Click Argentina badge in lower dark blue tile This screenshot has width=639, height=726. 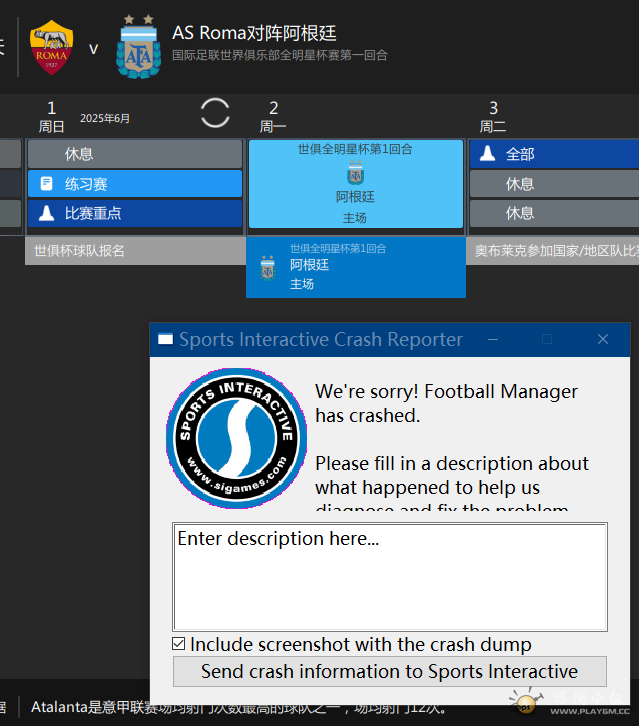[x=267, y=267]
